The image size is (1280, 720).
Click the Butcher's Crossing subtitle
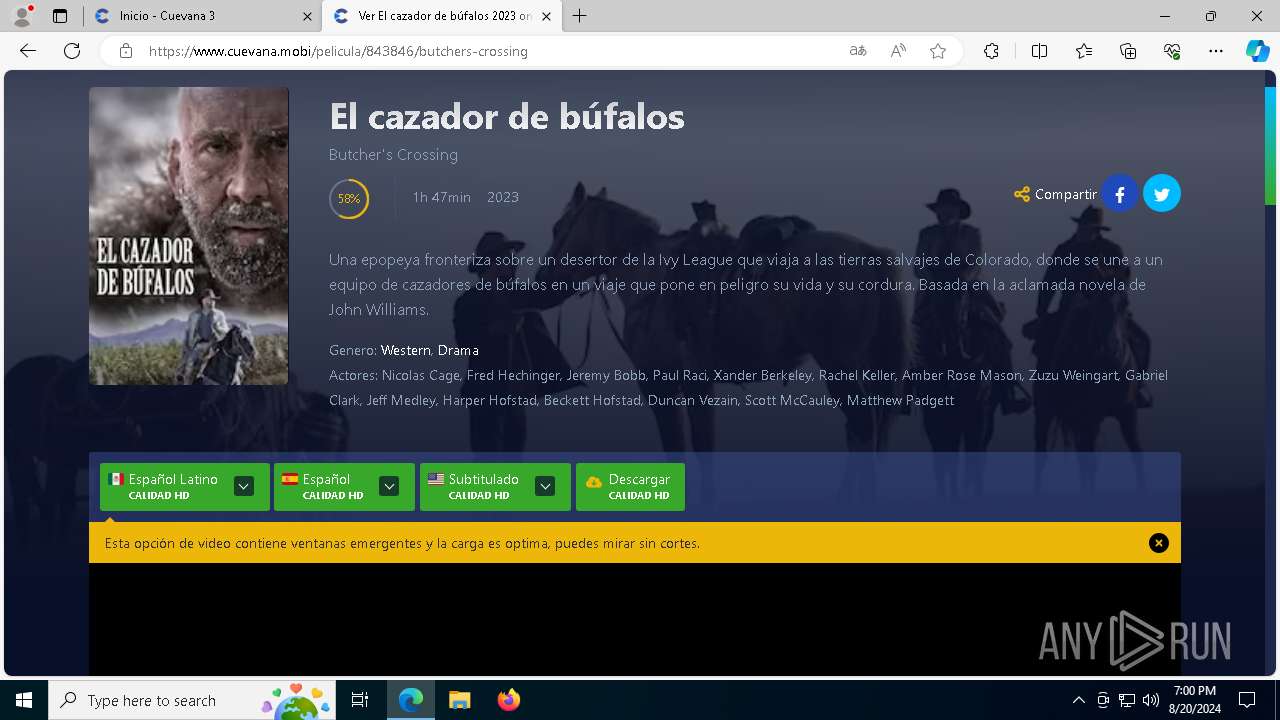(x=393, y=154)
